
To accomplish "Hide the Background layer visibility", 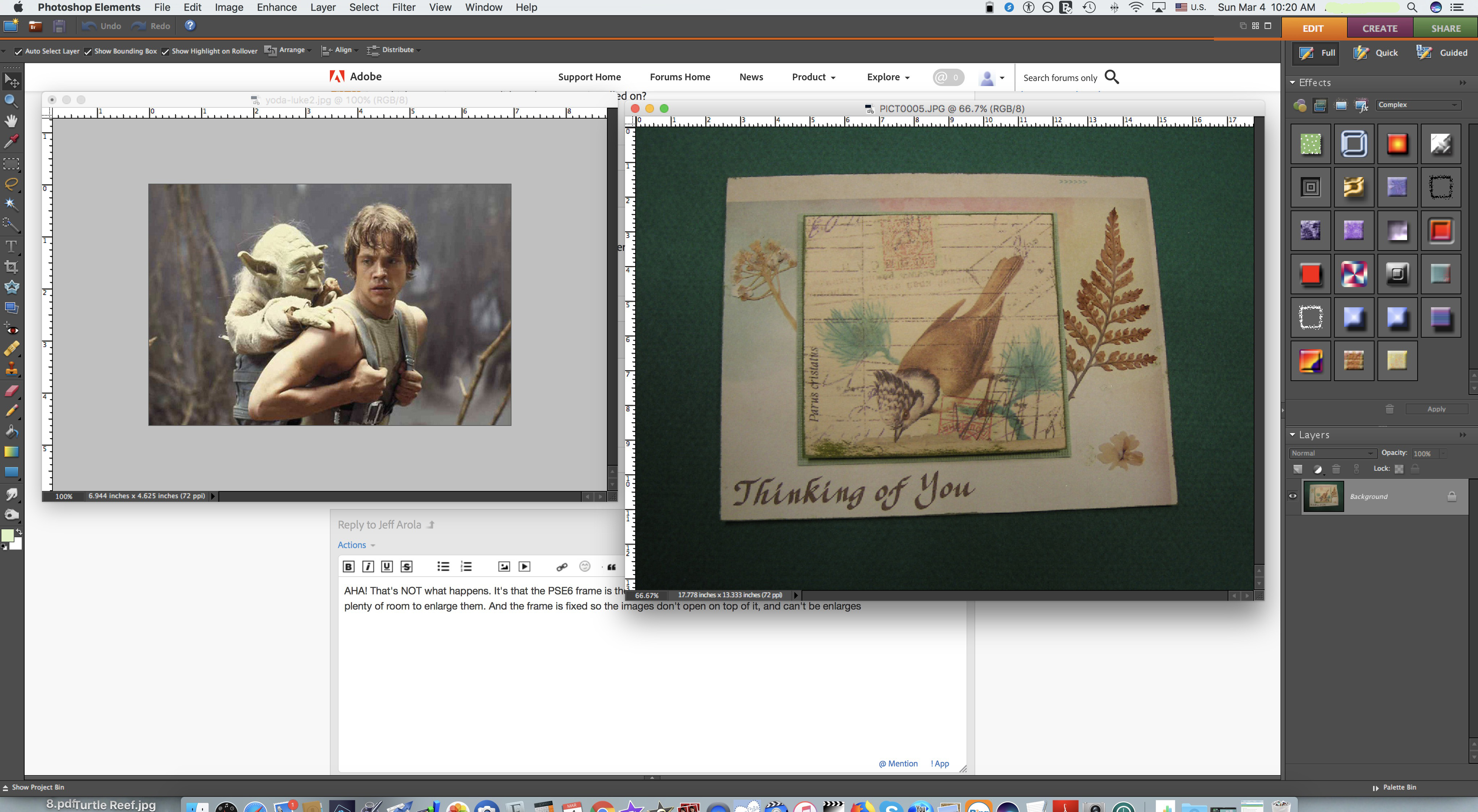I will coord(1293,496).
